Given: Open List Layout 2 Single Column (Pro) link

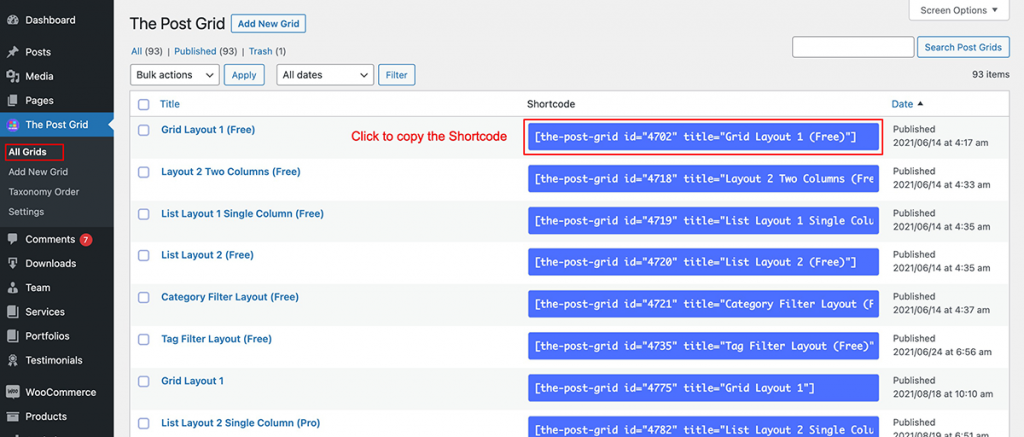Looking at the screenshot, I should click(240, 423).
